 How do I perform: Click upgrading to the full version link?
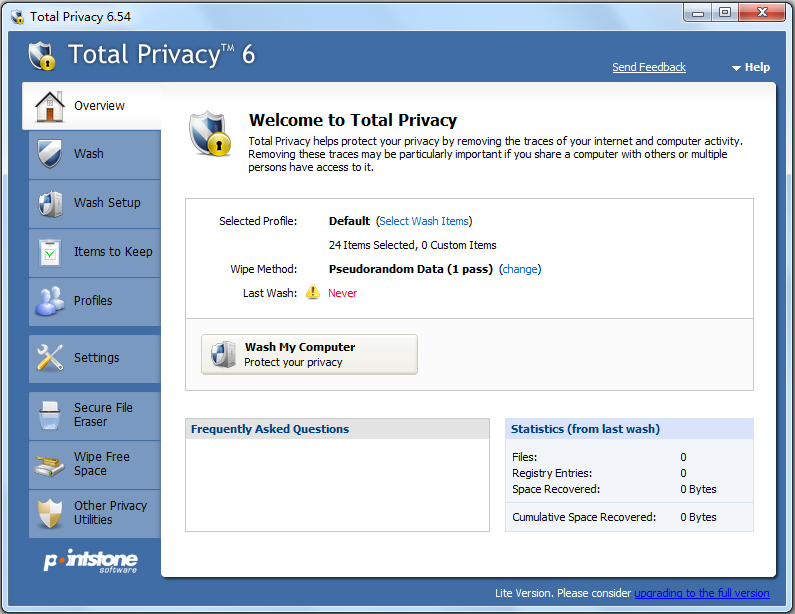click(x=702, y=593)
